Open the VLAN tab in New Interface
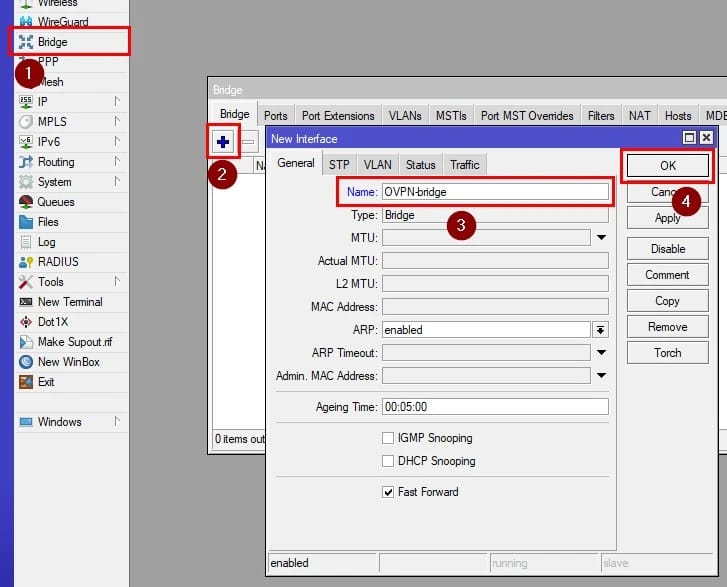The image size is (727, 587). pyautogui.click(x=377, y=165)
